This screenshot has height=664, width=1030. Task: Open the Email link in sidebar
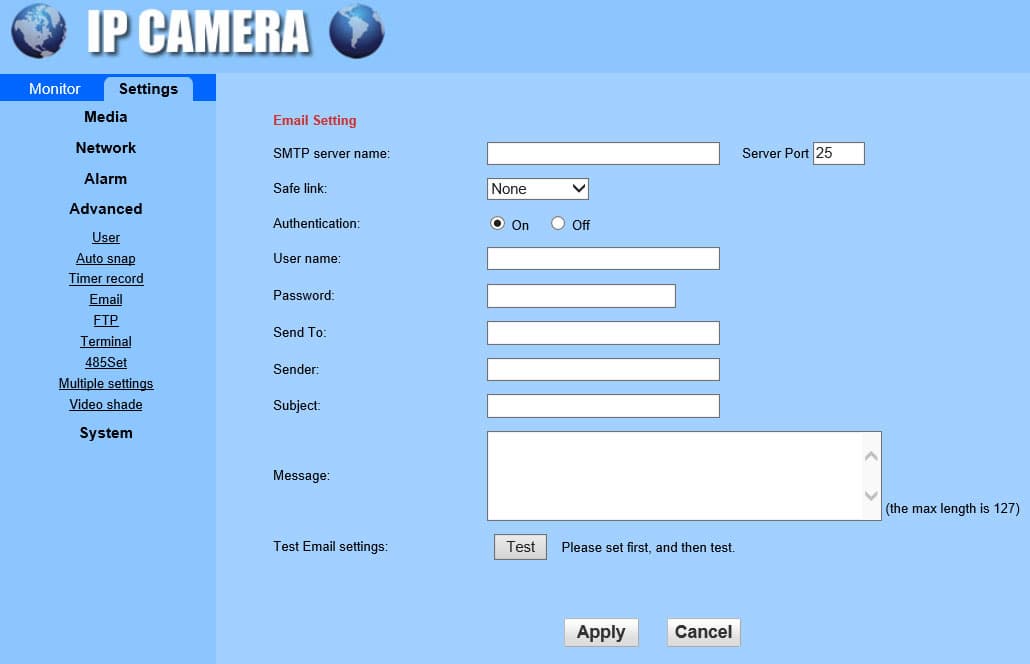[106, 299]
